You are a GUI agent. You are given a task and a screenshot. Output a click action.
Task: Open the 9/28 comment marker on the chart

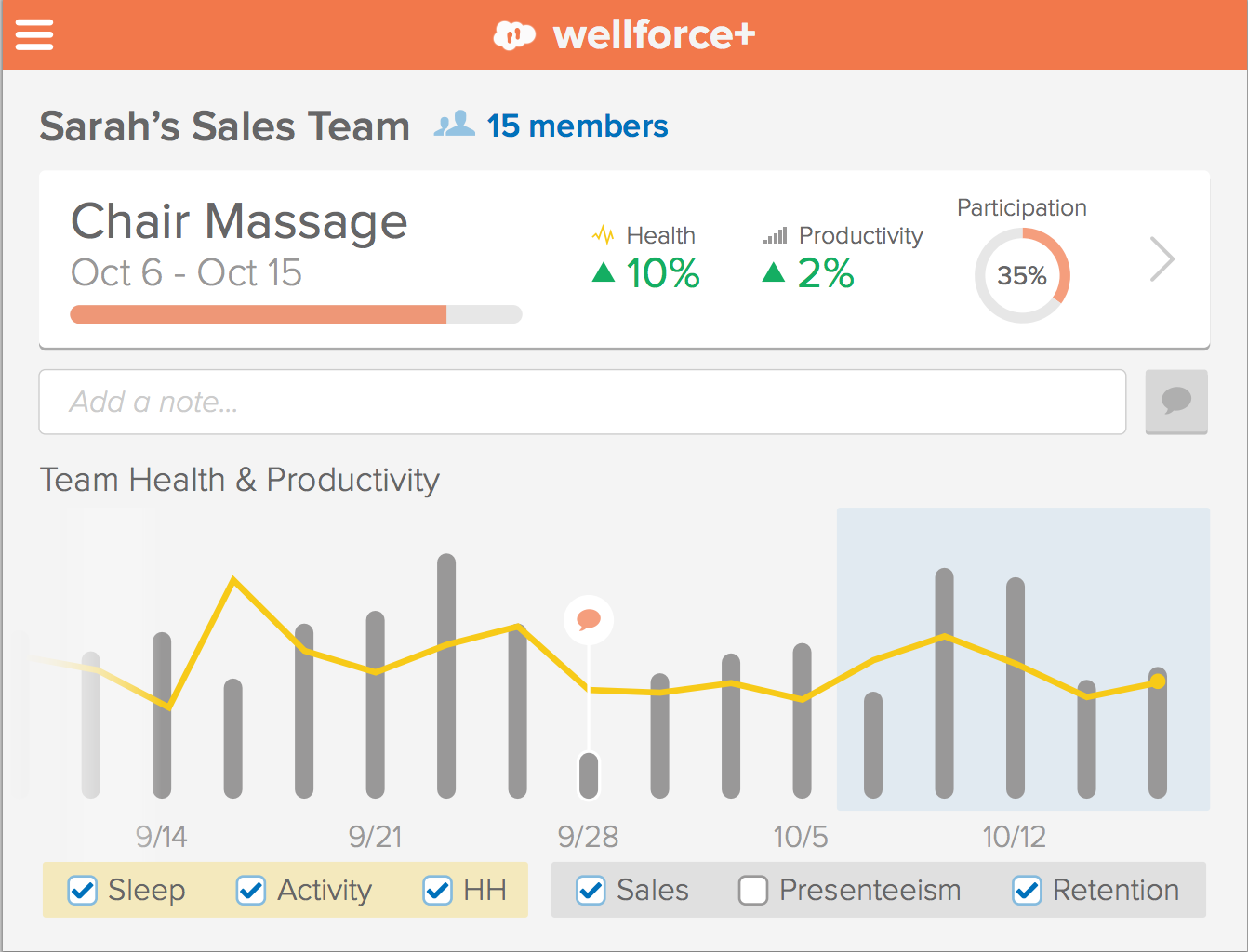[x=589, y=620]
